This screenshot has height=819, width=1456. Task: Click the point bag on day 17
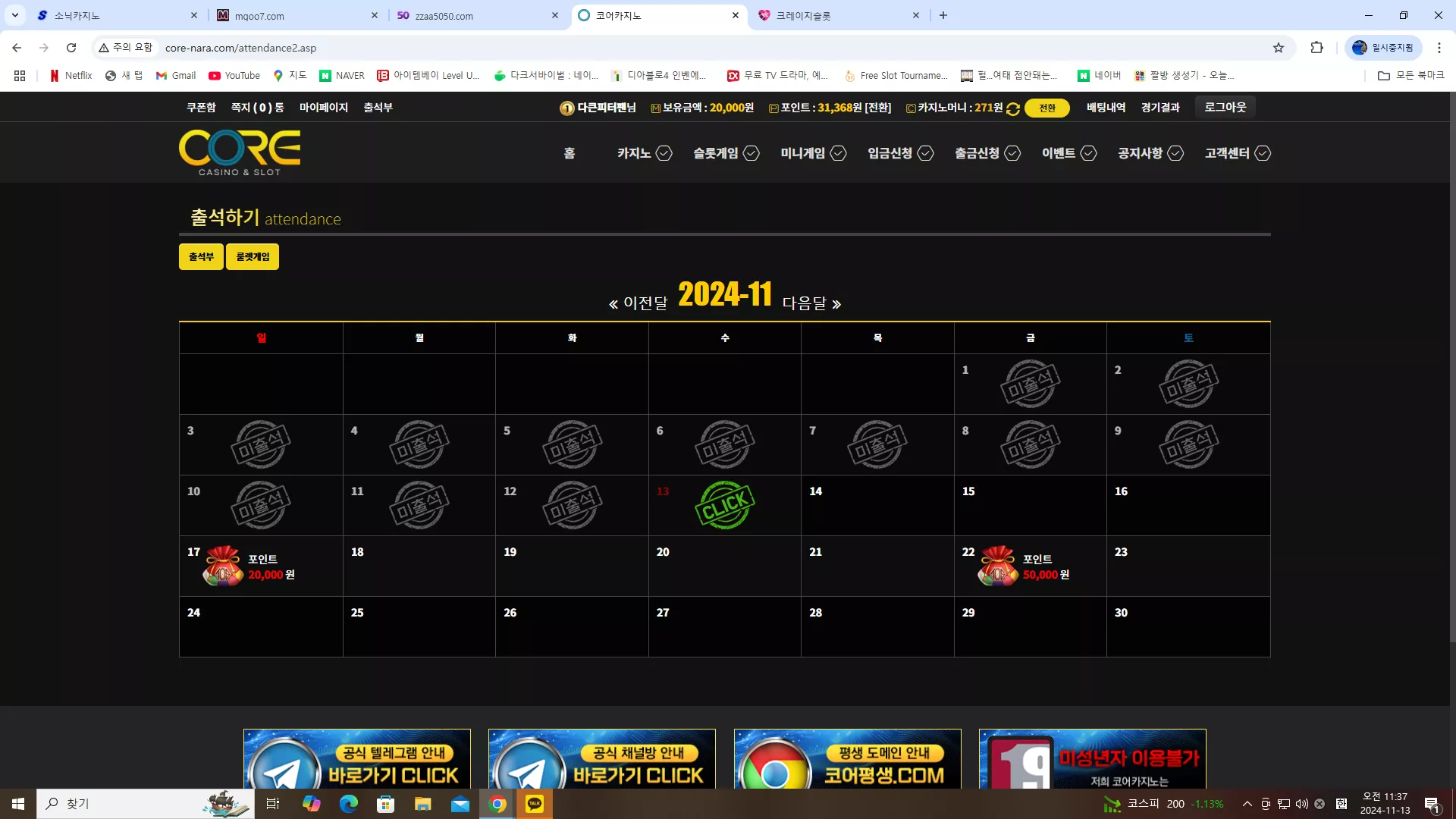(223, 566)
